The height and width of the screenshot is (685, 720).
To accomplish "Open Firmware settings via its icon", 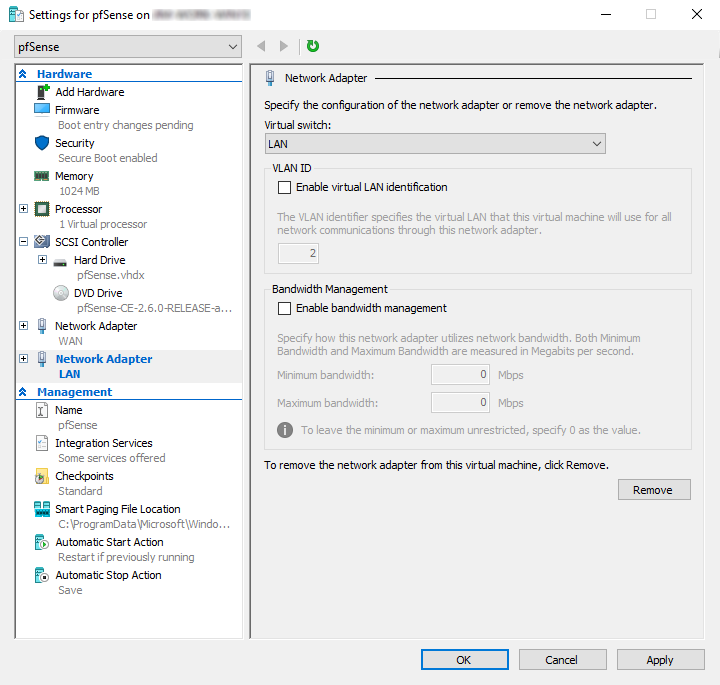I will [42, 110].
